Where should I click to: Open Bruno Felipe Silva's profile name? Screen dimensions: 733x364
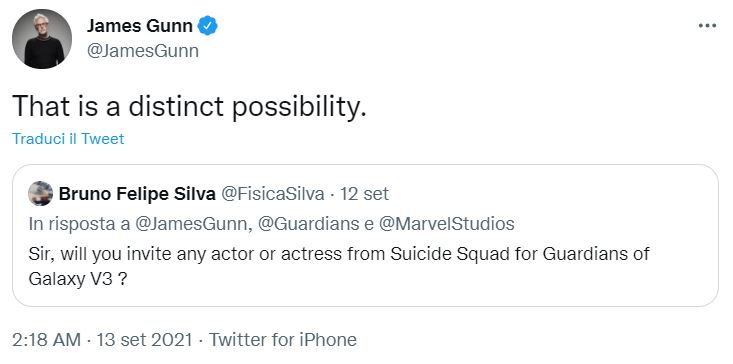(x=137, y=194)
